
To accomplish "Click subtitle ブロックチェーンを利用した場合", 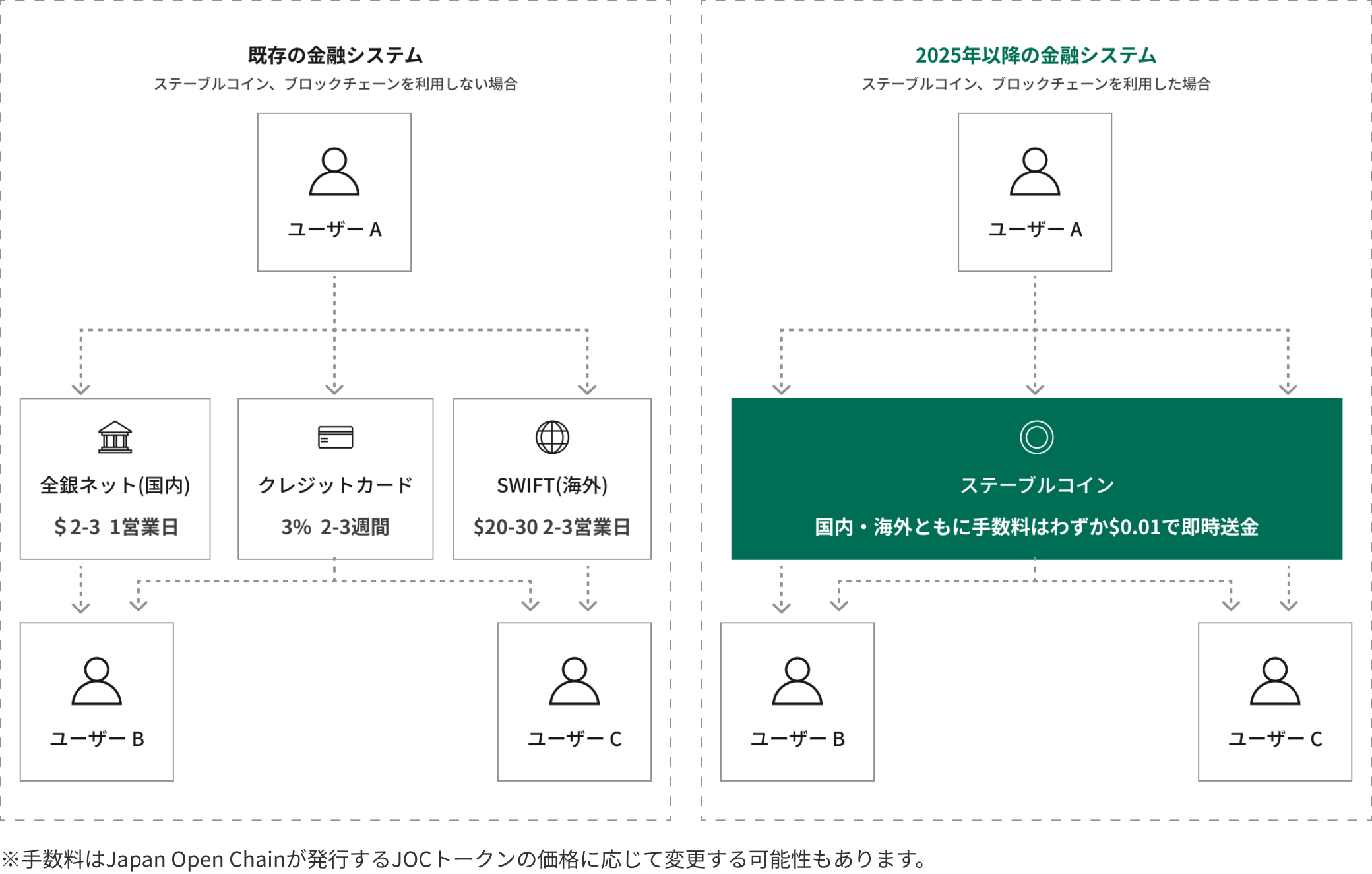I will (x=1102, y=84).
